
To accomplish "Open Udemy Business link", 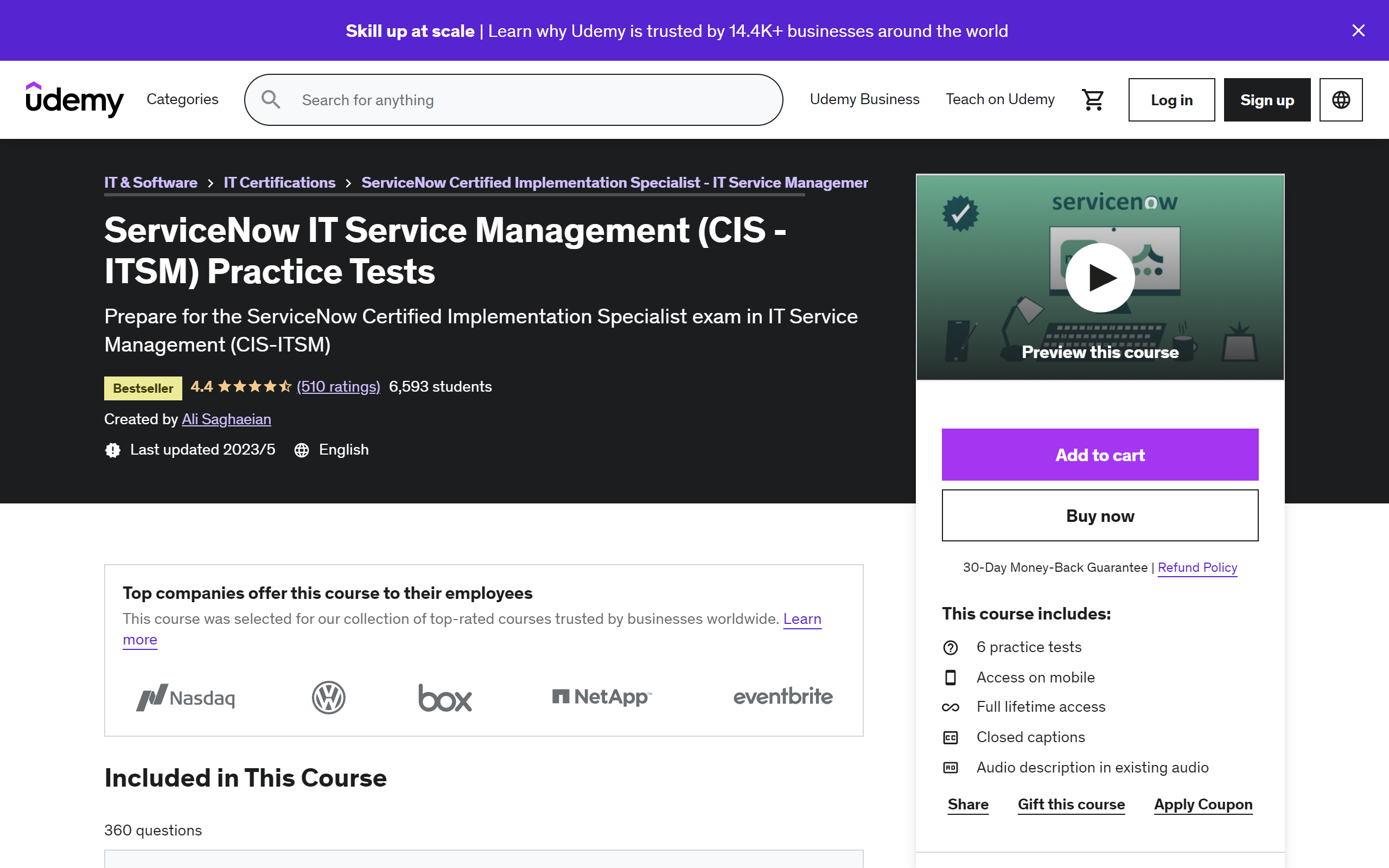I will click(864, 99).
